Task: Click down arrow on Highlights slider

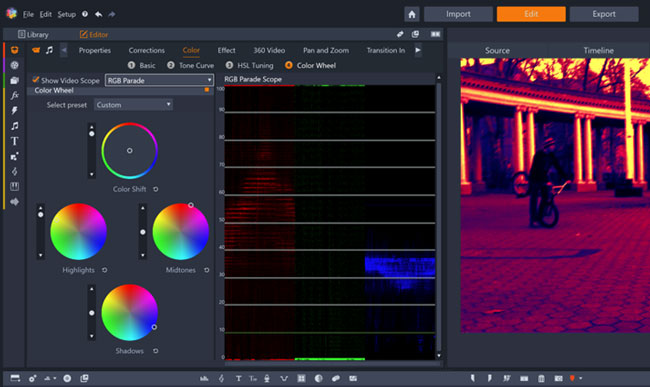Action: pos(41,255)
